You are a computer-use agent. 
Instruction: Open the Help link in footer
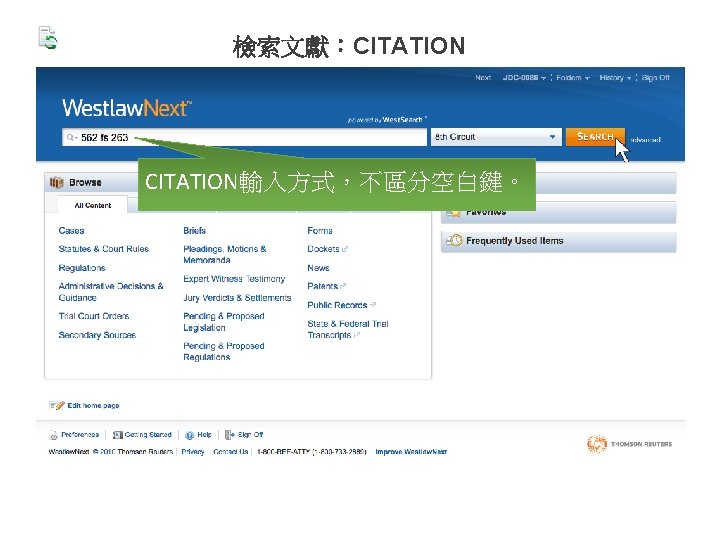click(204, 434)
